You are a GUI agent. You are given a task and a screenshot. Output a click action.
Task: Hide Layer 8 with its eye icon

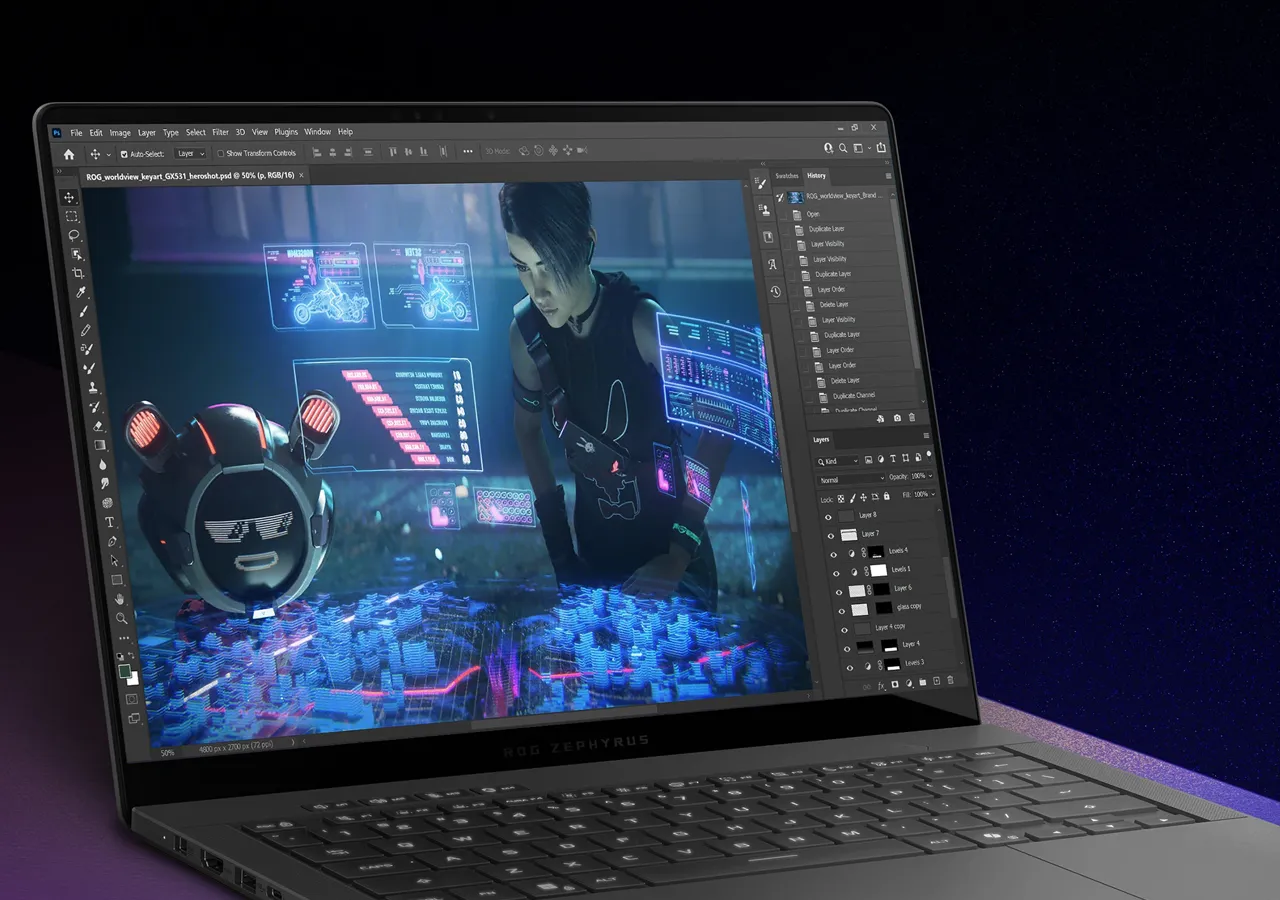pos(829,517)
